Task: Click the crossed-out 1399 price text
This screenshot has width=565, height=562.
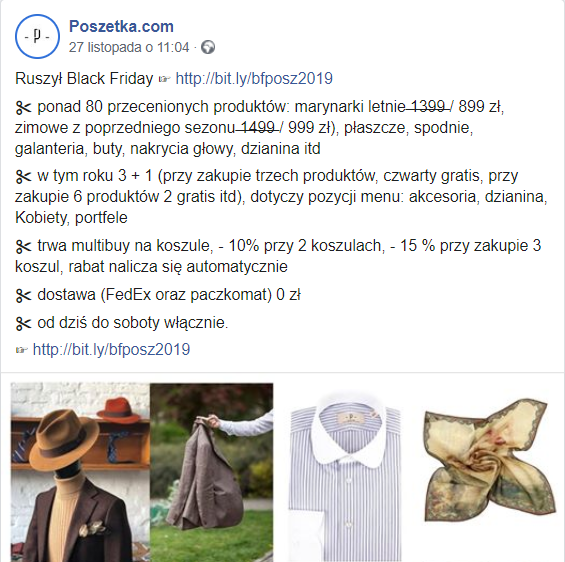Action: pos(427,106)
